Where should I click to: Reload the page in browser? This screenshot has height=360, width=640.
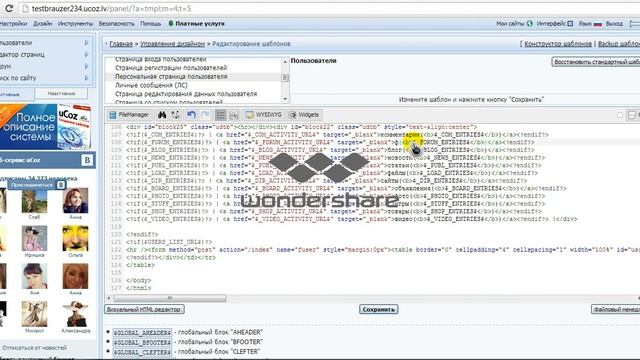pos(9,8)
